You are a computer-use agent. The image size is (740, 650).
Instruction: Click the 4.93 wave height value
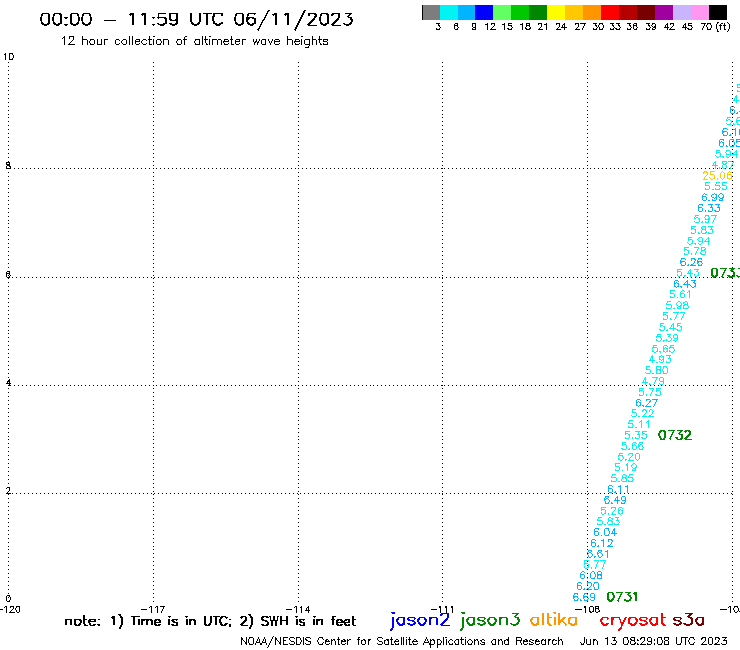pos(660,360)
